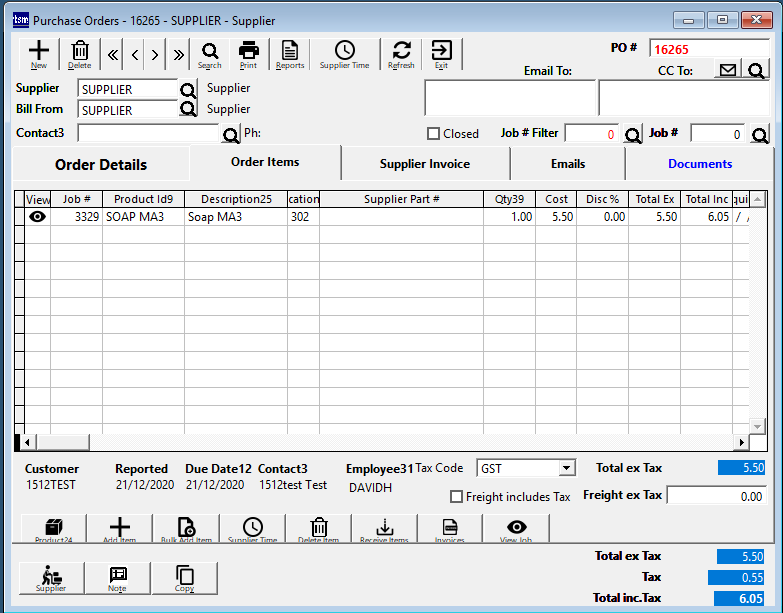Viewport: 783px width, 613px height.
Task: Click the Bulk Add Item icon
Action: click(186, 530)
